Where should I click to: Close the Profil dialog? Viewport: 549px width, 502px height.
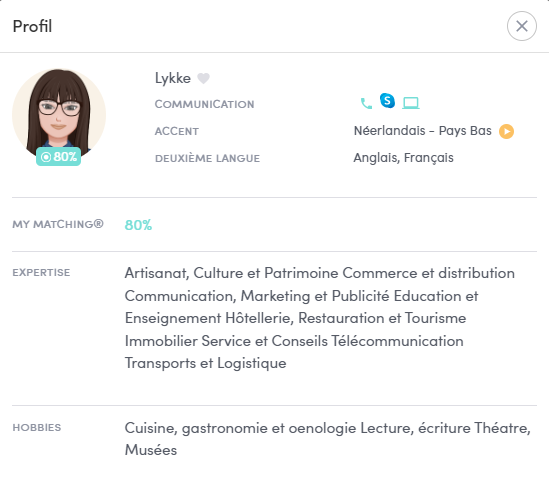(521, 26)
